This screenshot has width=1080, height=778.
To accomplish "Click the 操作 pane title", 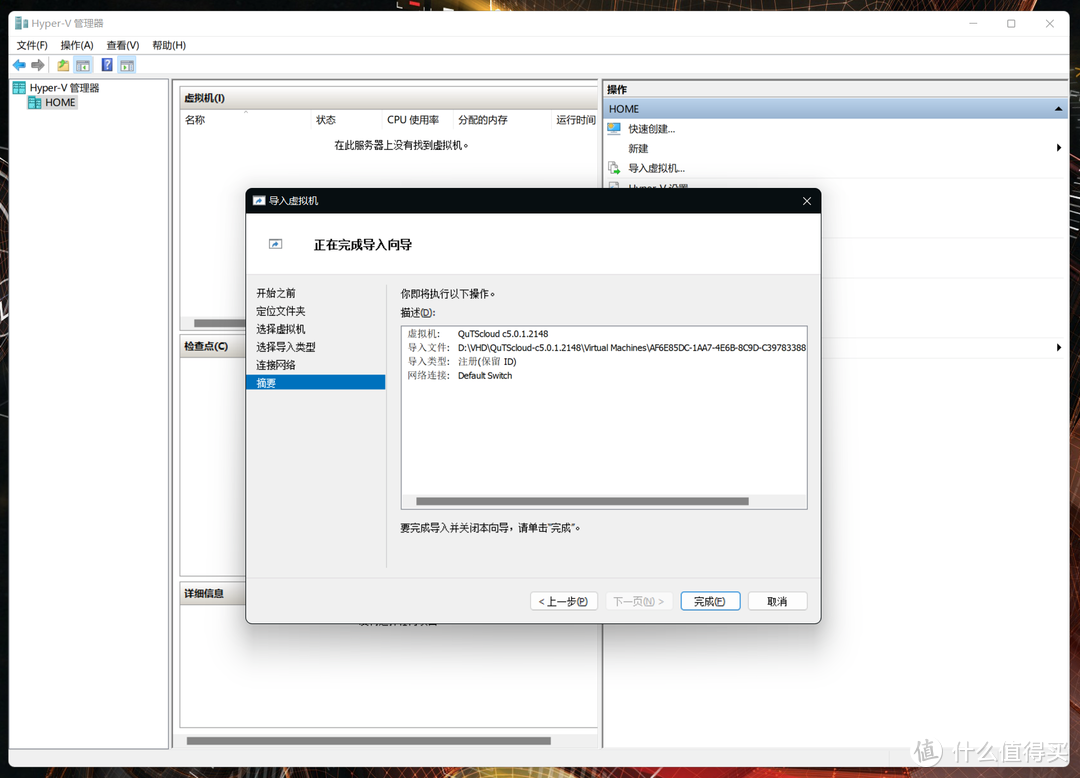I will coord(617,90).
